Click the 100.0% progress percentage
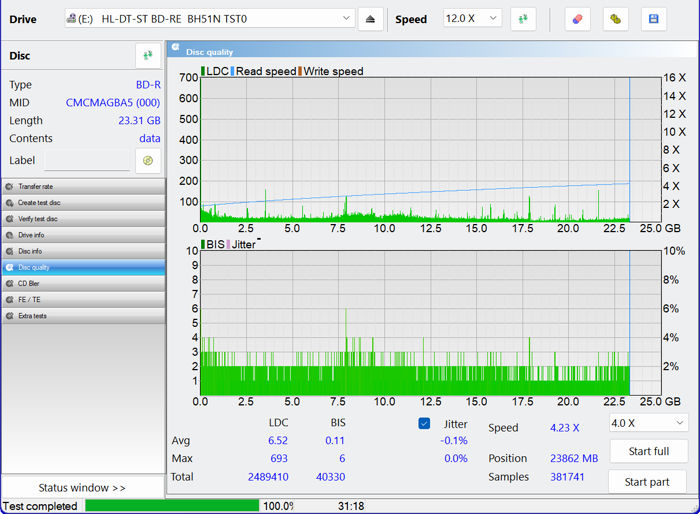700x514 pixels. pyautogui.click(x=279, y=506)
